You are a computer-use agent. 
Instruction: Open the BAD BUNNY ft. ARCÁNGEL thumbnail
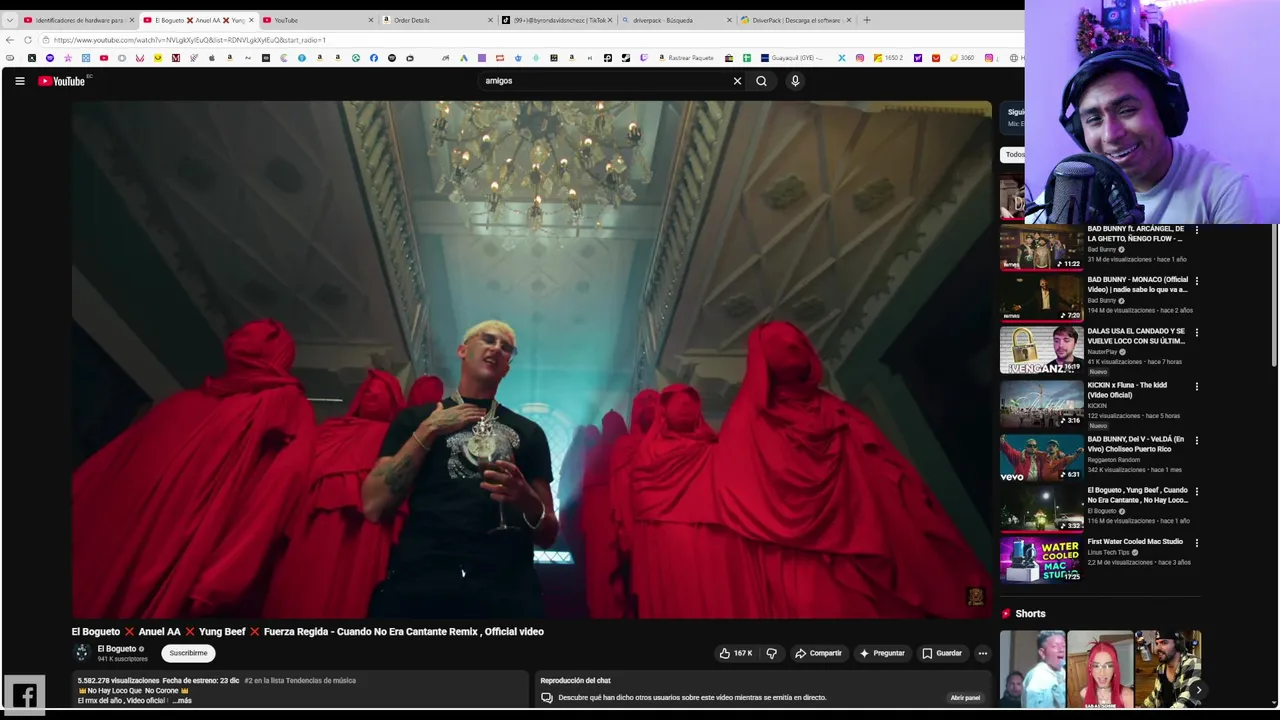pos(1041,247)
